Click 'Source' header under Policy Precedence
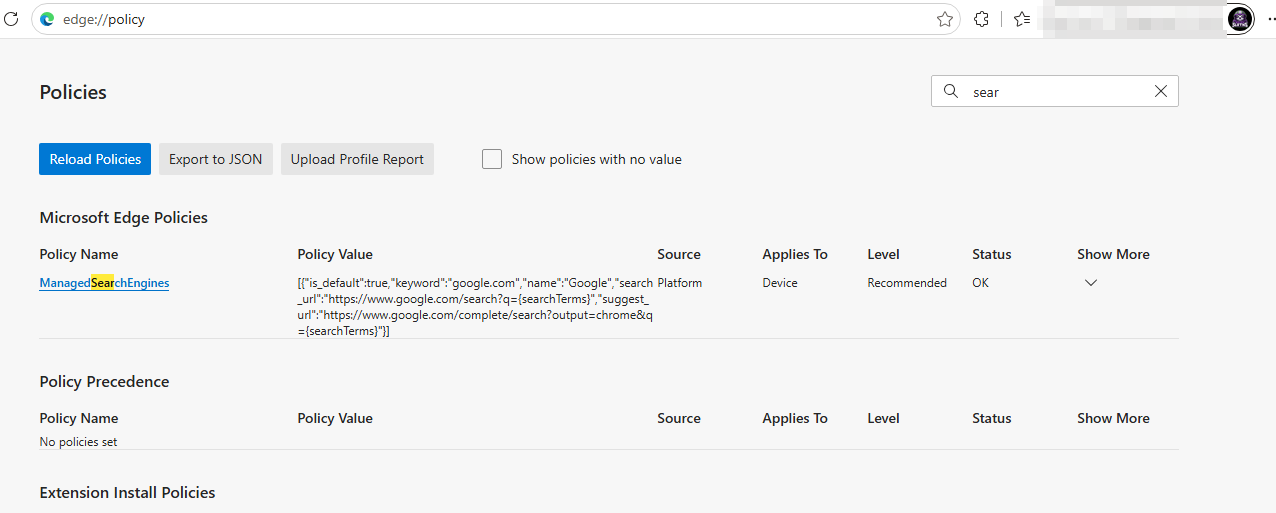The height and width of the screenshot is (513, 1276). tap(679, 418)
